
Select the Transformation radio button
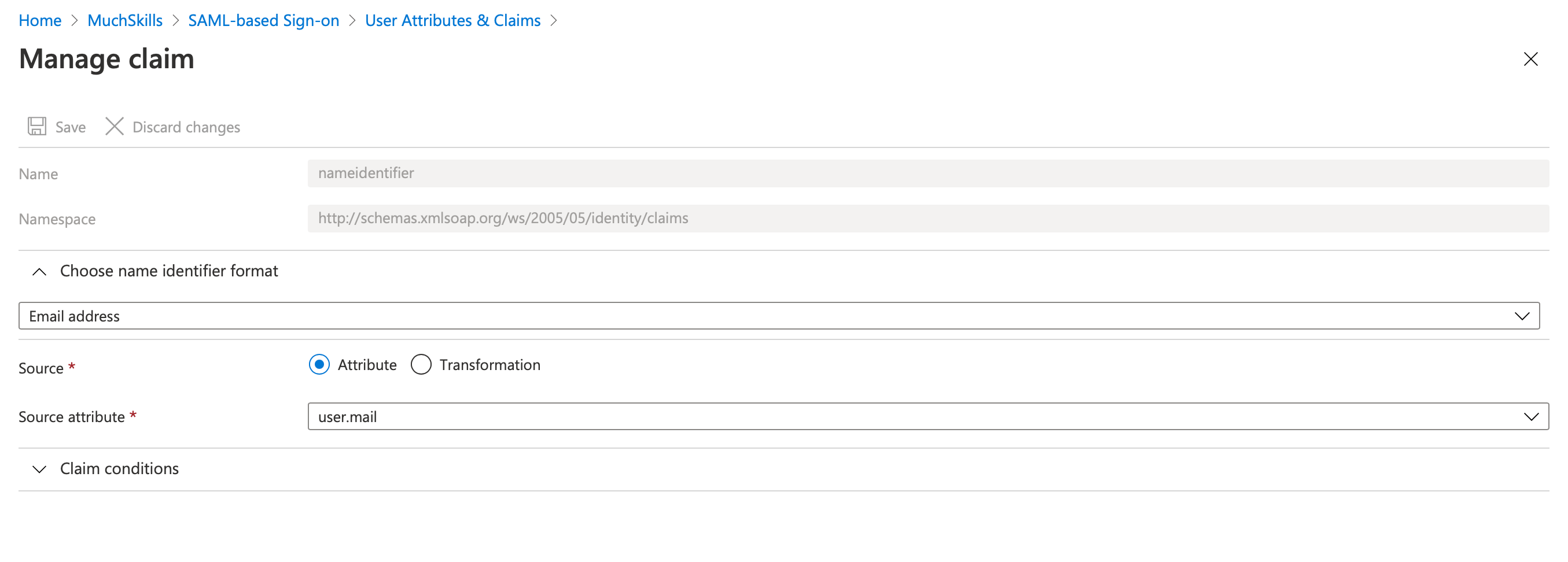tap(421, 364)
